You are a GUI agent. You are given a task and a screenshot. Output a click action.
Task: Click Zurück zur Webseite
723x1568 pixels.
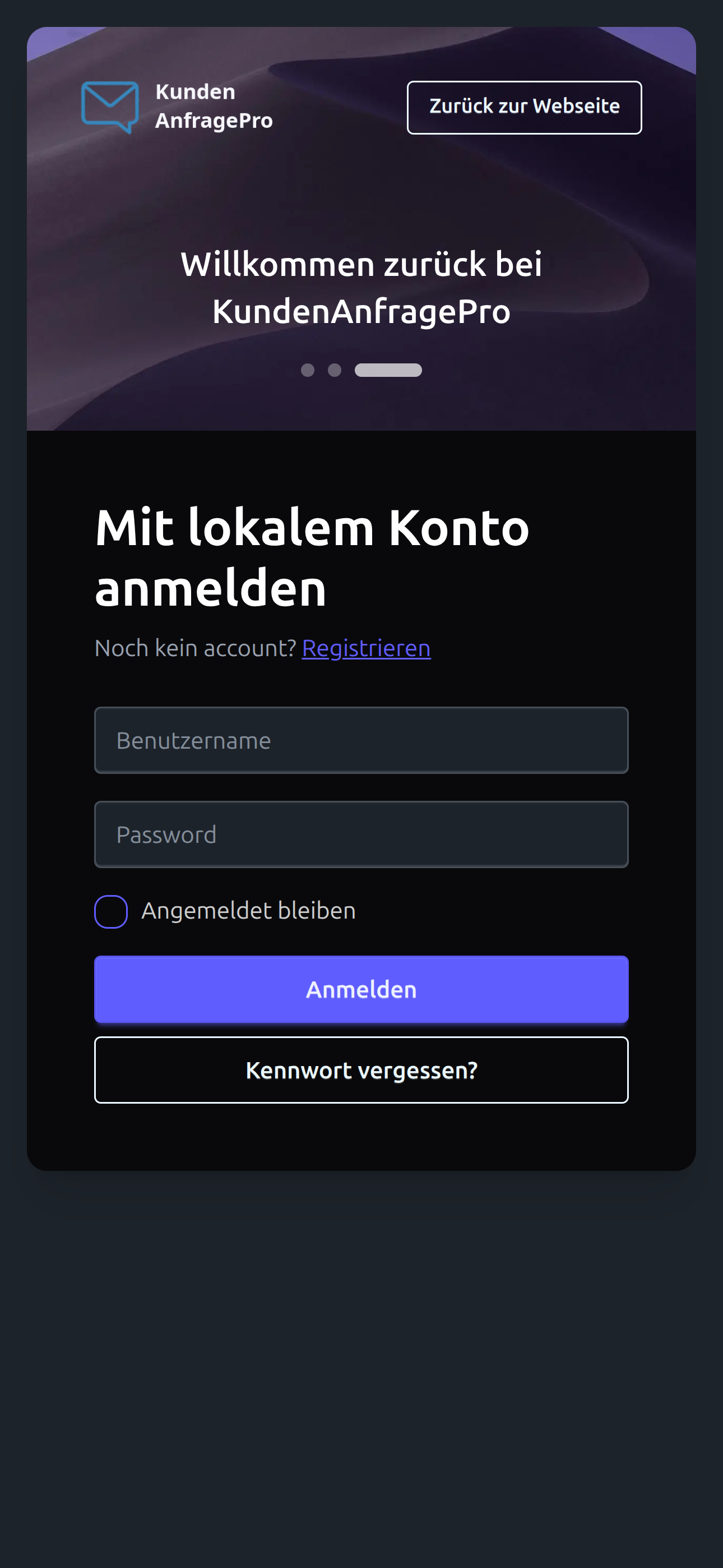click(524, 107)
